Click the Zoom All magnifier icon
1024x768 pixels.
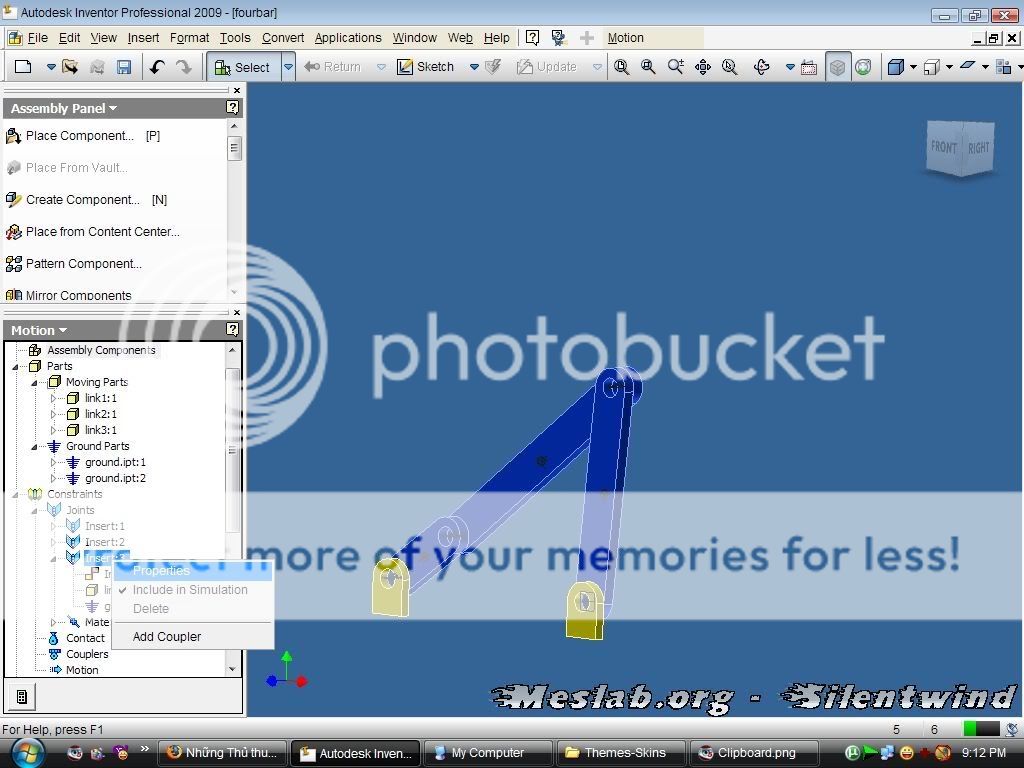621,67
